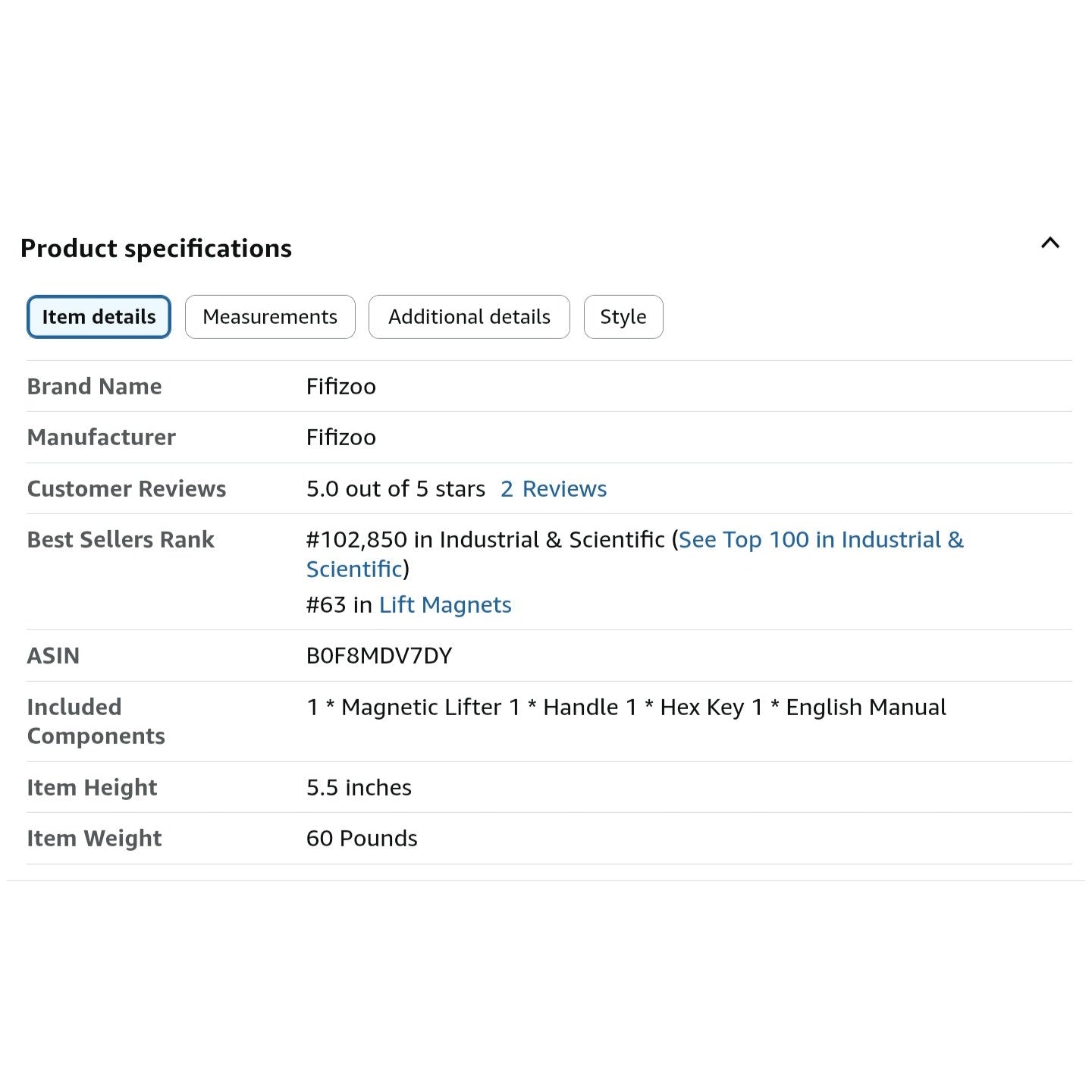Click the 5.5 inches height value
The width and height of the screenshot is (1092, 1092).
coord(359,788)
